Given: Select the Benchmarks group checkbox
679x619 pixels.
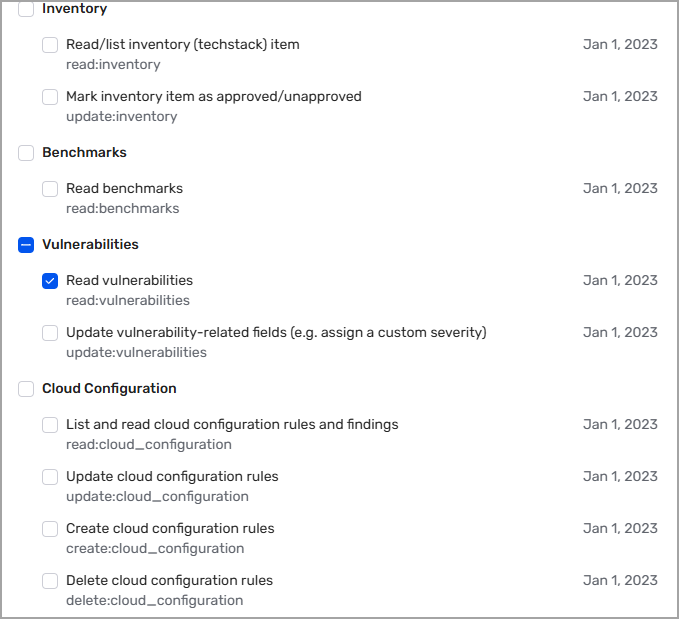Looking at the screenshot, I should (x=26, y=153).
